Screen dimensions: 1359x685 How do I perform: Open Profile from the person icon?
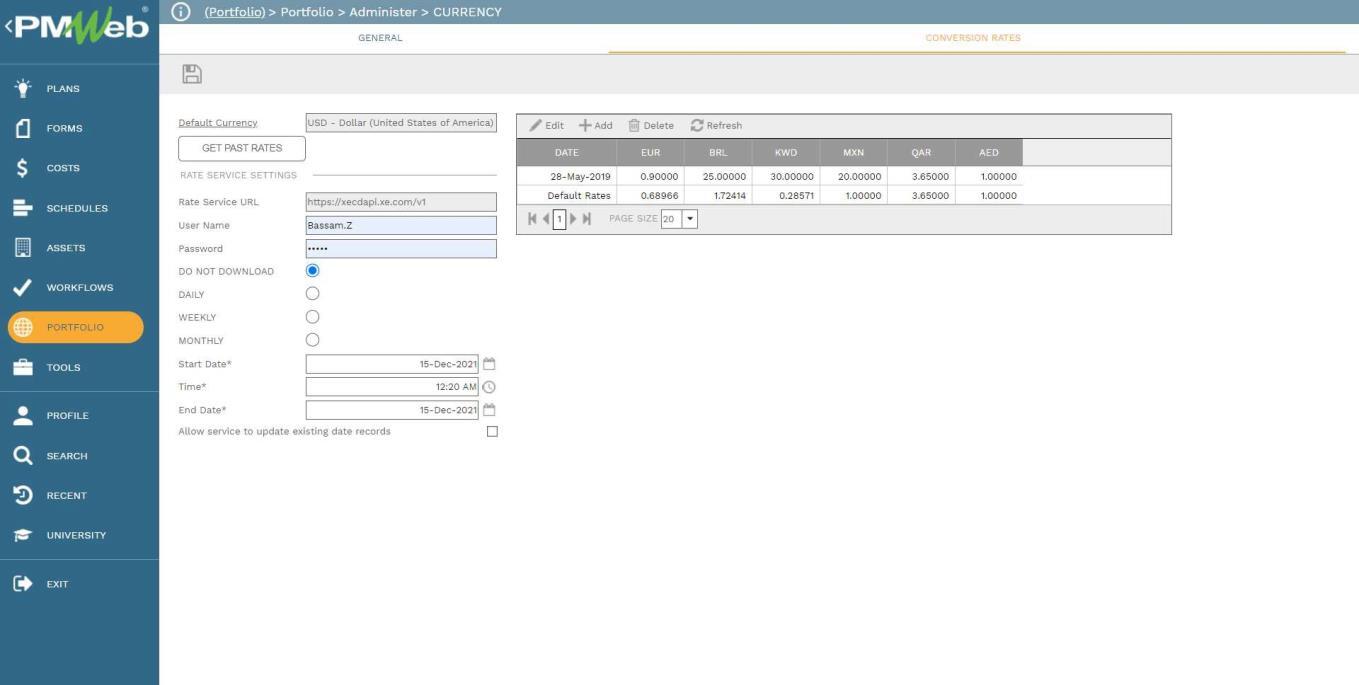point(22,415)
